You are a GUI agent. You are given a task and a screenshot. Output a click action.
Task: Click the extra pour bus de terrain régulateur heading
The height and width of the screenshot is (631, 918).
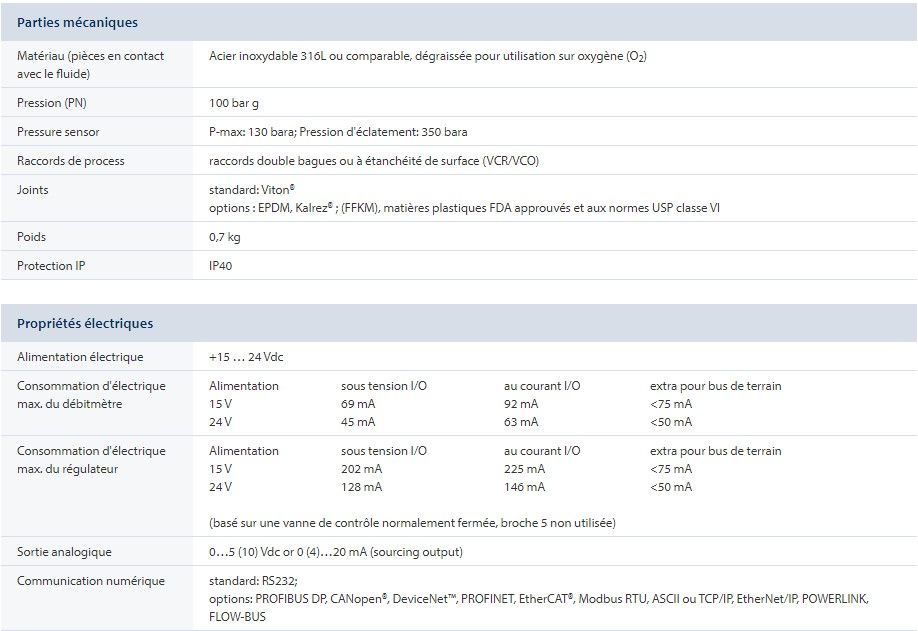tap(715, 451)
